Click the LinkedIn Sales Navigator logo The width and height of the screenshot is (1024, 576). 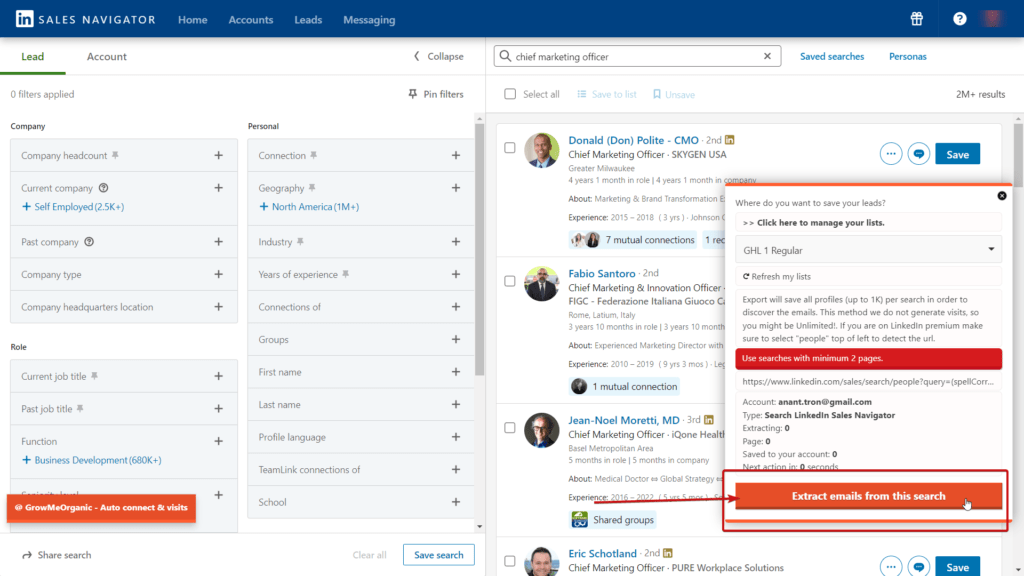(x=86, y=20)
